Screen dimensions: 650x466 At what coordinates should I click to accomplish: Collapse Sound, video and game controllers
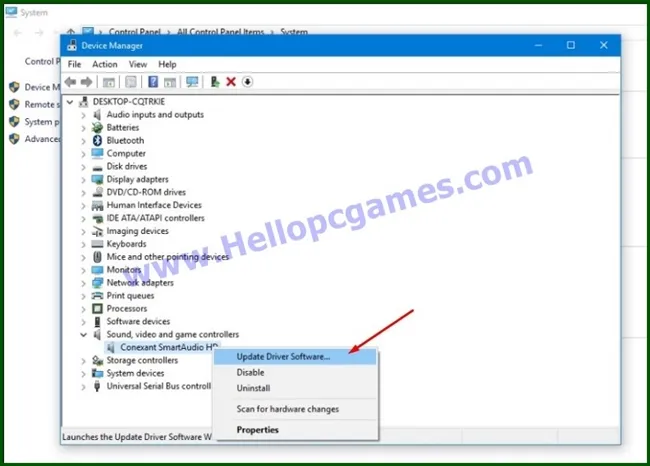[84, 335]
